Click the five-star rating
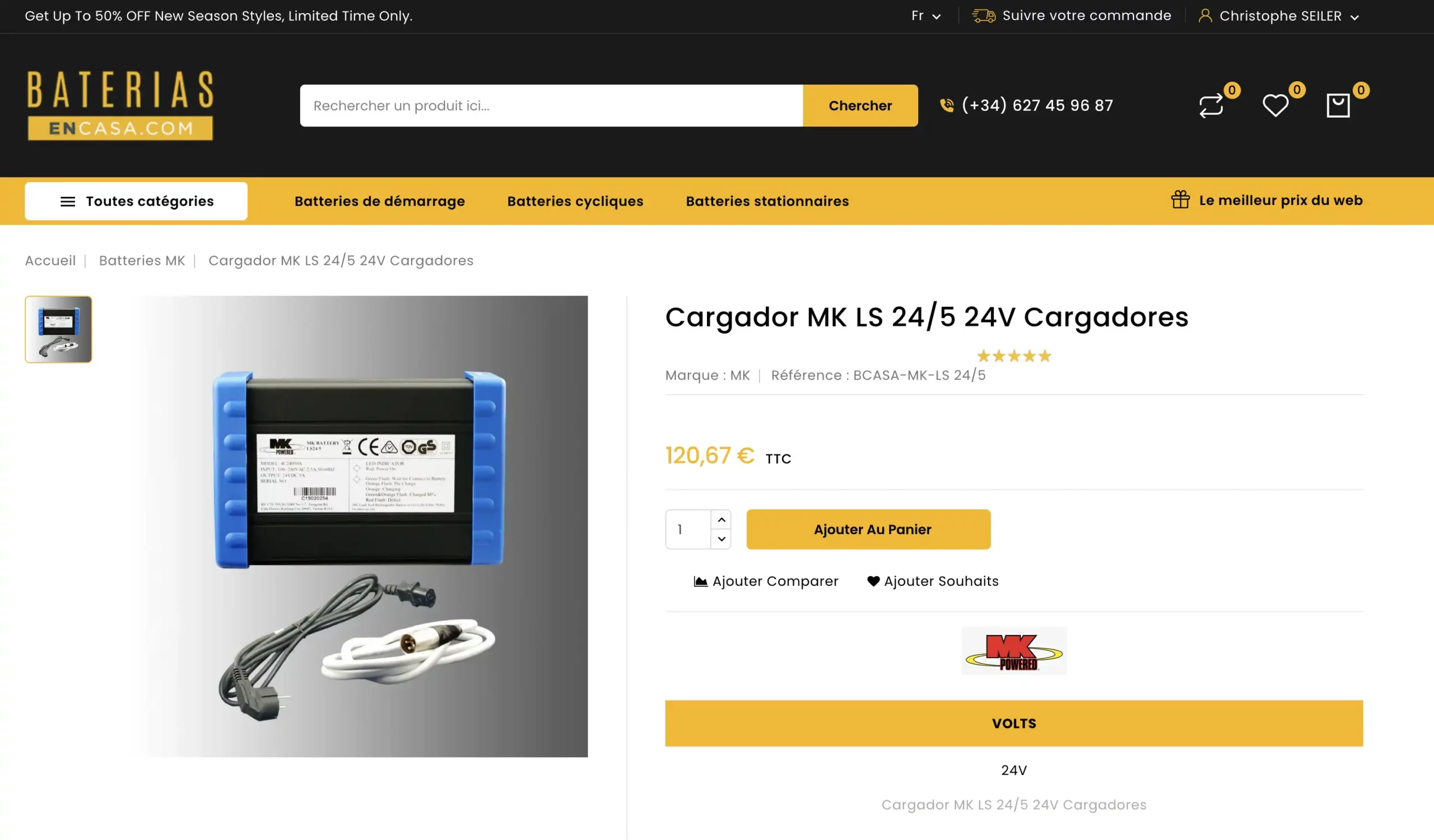Screen dimensions: 1434x840 1014,357
